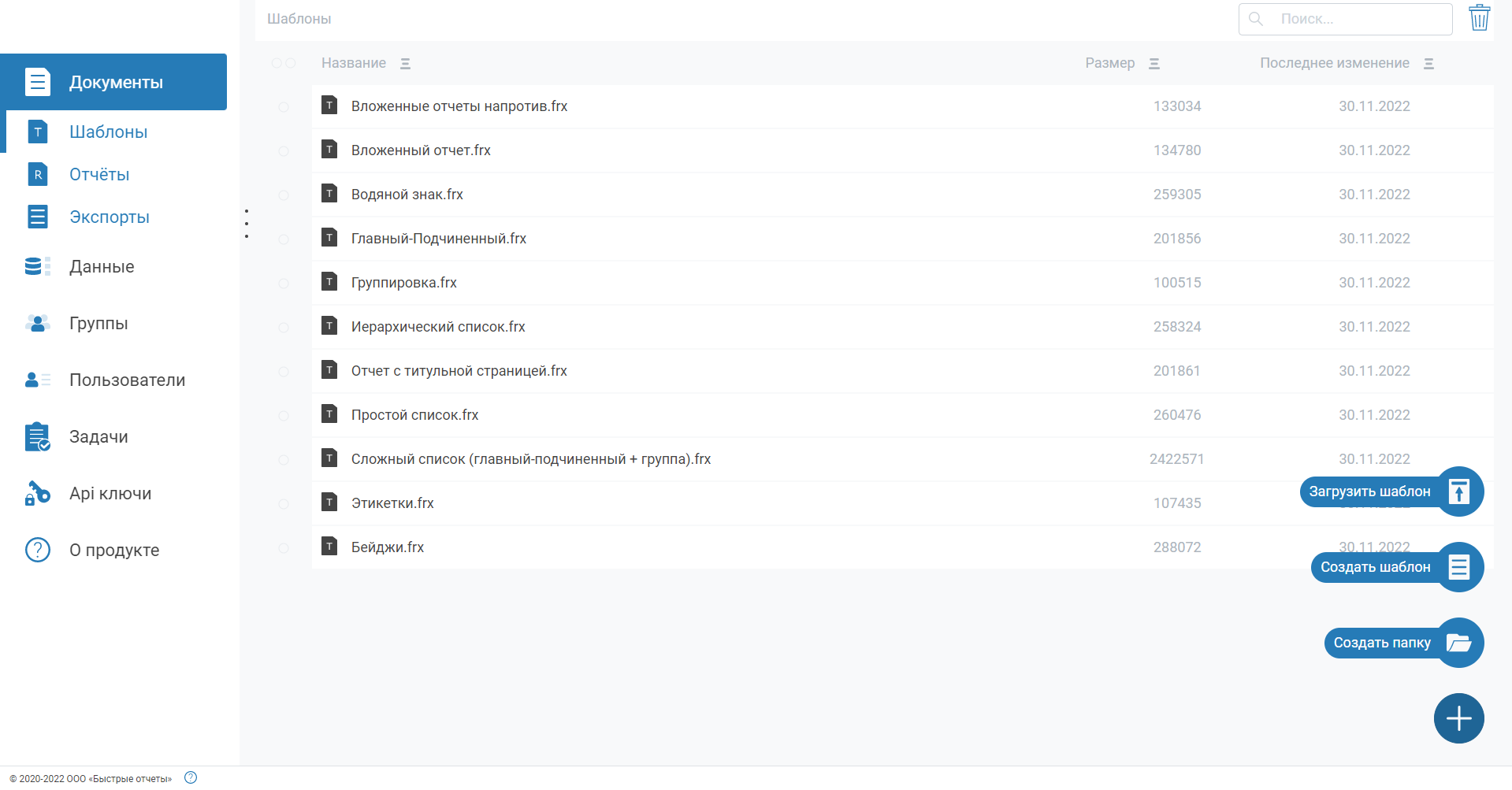Click into the Поиск search field
Image resolution: width=1512 pixels, height=790 pixels.
point(1346,19)
